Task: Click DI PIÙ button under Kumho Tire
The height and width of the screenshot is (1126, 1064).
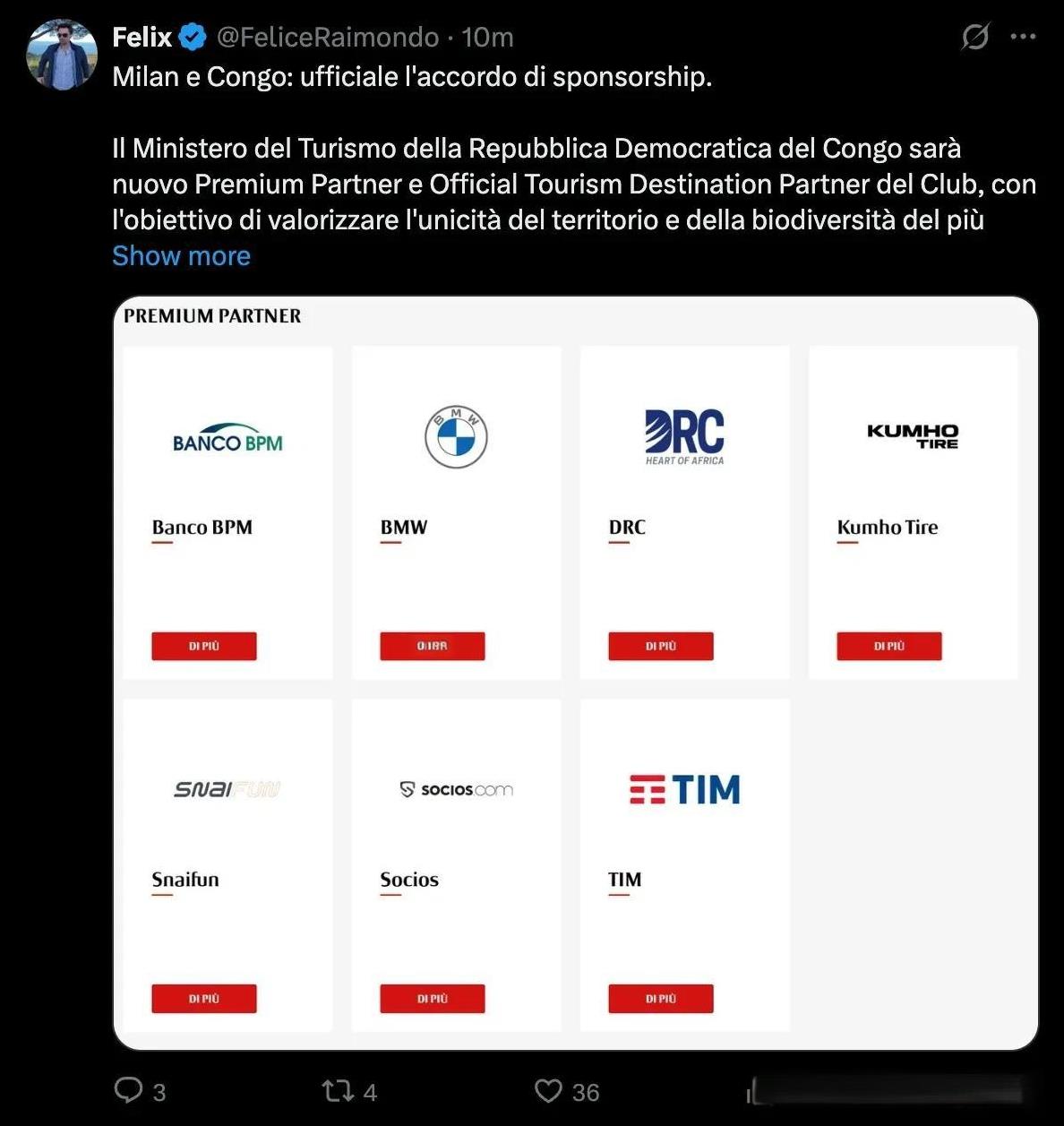Action: coord(889,646)
